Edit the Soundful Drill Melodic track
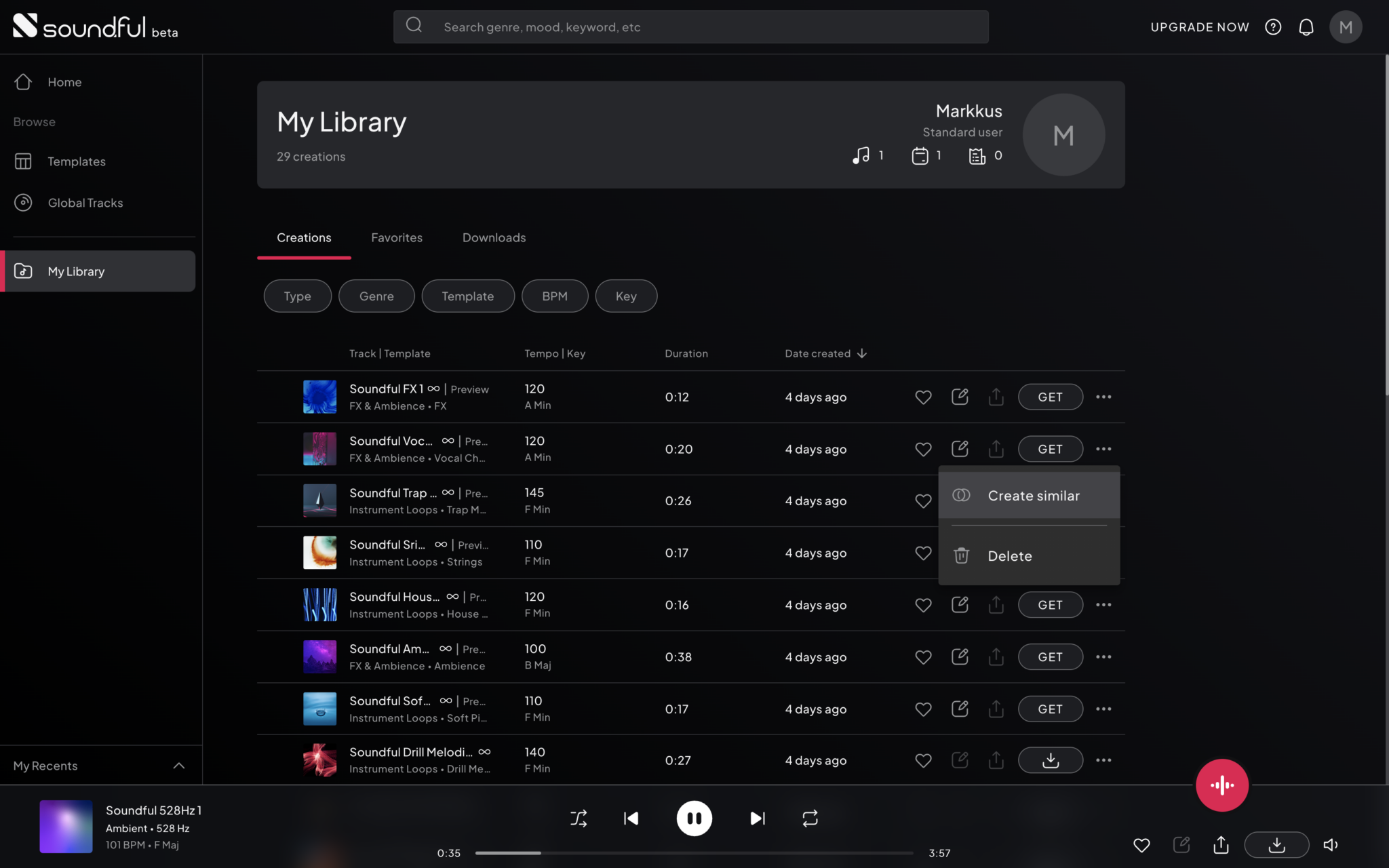Screen dimensions: 1389x868 [959, 759]
